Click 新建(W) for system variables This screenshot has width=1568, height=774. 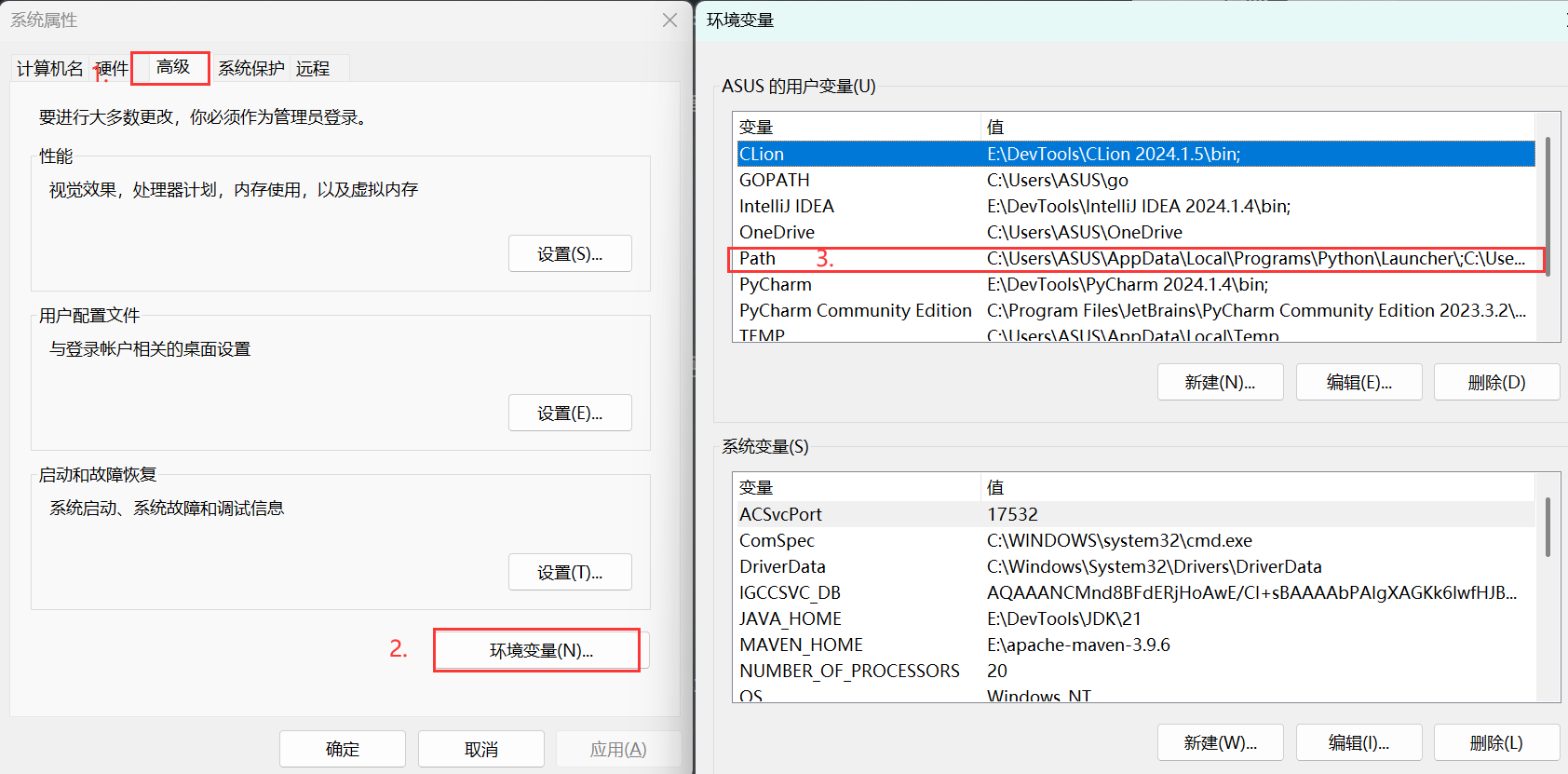1220,742
